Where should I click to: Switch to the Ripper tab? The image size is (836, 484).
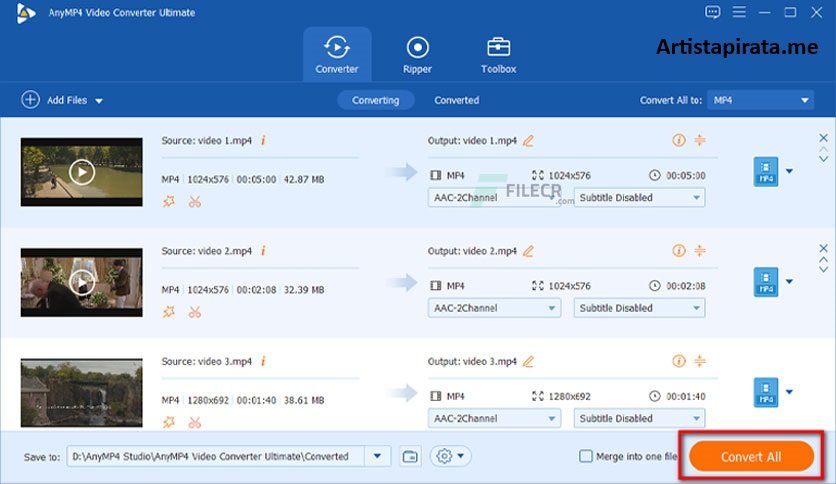[417, 54]
